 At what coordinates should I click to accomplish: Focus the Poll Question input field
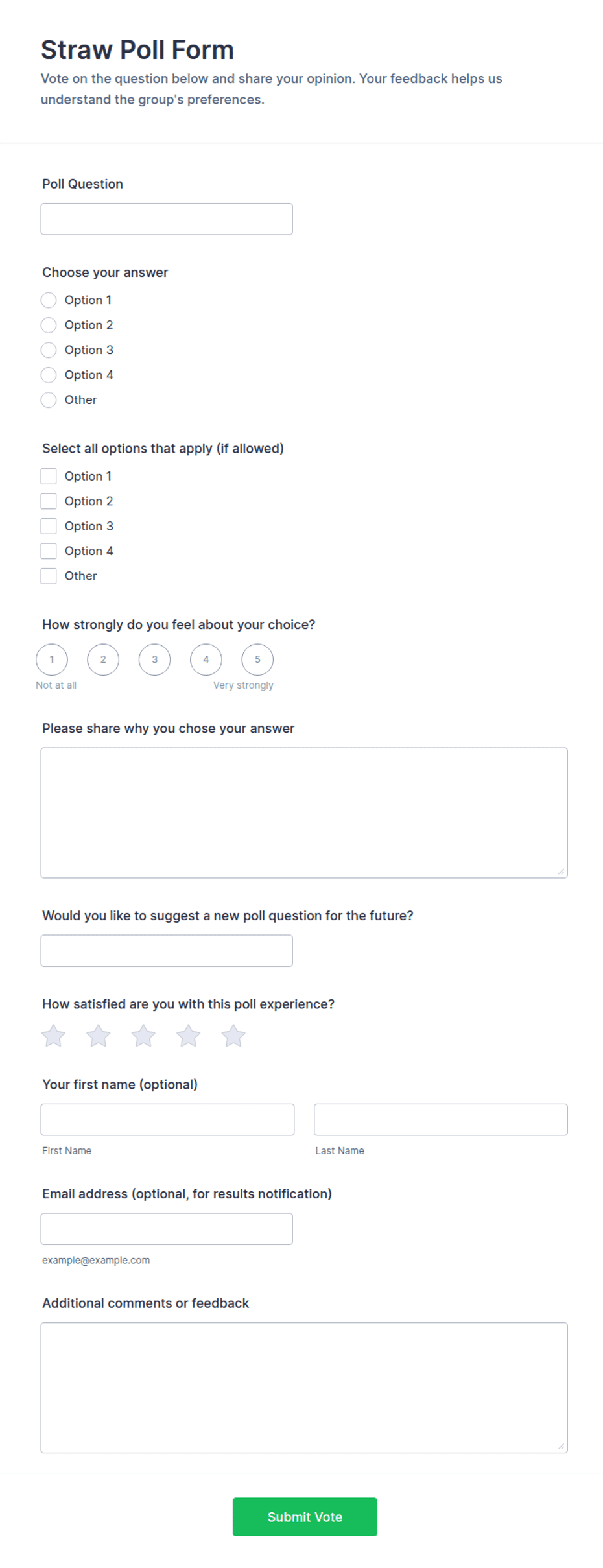click(x=167, y=219)
